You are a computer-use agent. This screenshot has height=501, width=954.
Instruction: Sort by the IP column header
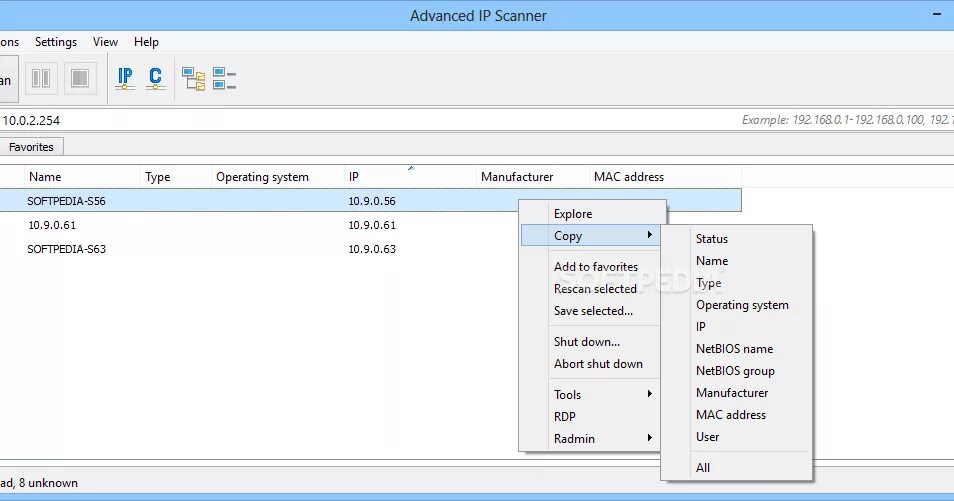(x=409, y=177)
